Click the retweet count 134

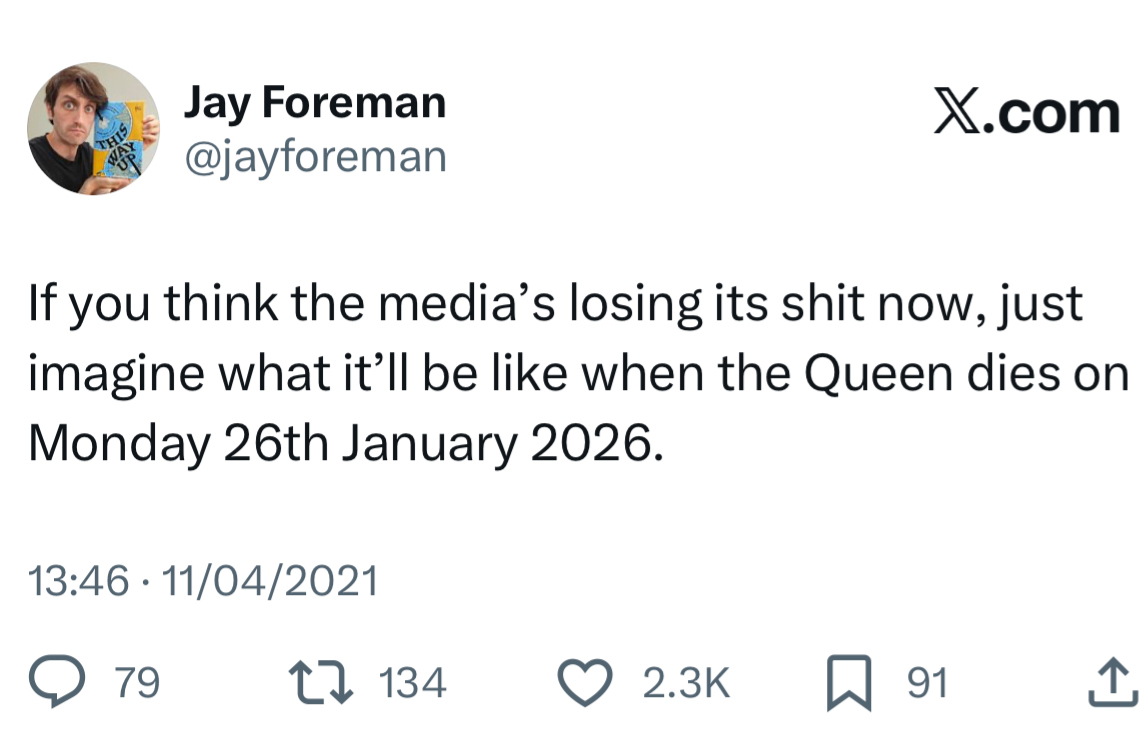413,685
